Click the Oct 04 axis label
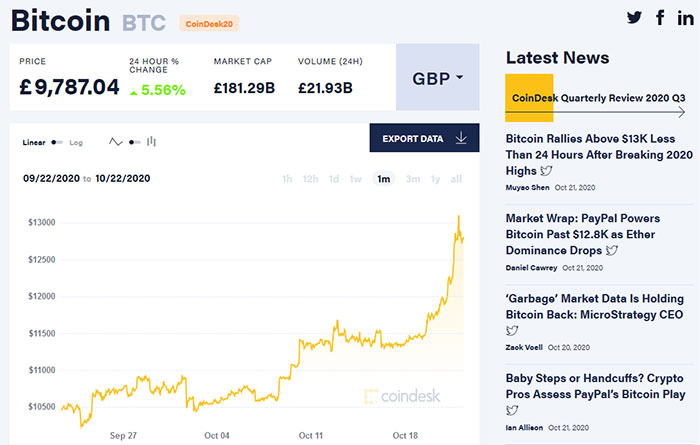 [x=217, y=436]
